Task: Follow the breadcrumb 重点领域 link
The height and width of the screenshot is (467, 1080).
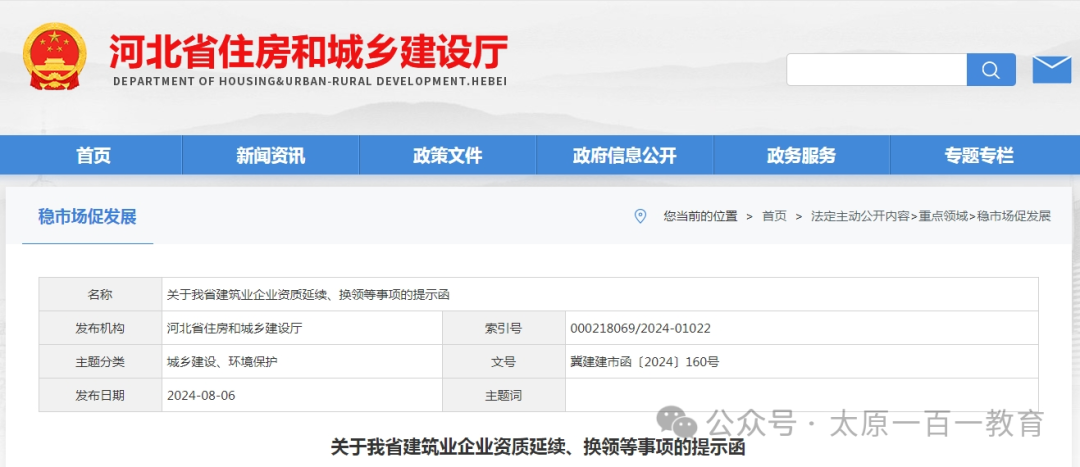Action: [x=943, y=216]
